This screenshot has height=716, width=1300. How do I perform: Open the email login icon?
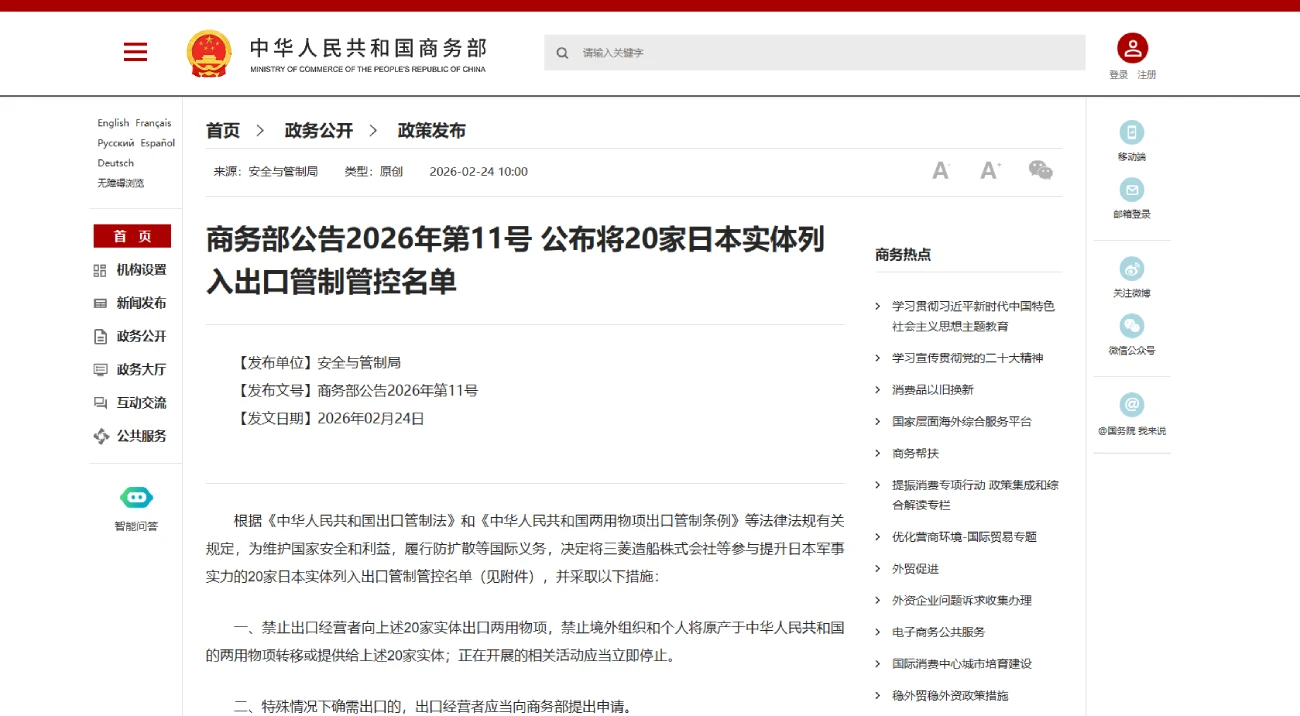1132,190
